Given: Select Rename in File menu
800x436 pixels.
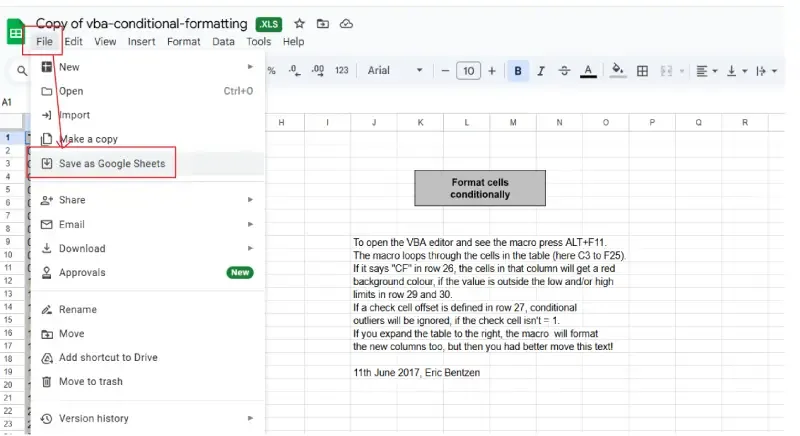Looking at the screenshot, I should [147, 310].
